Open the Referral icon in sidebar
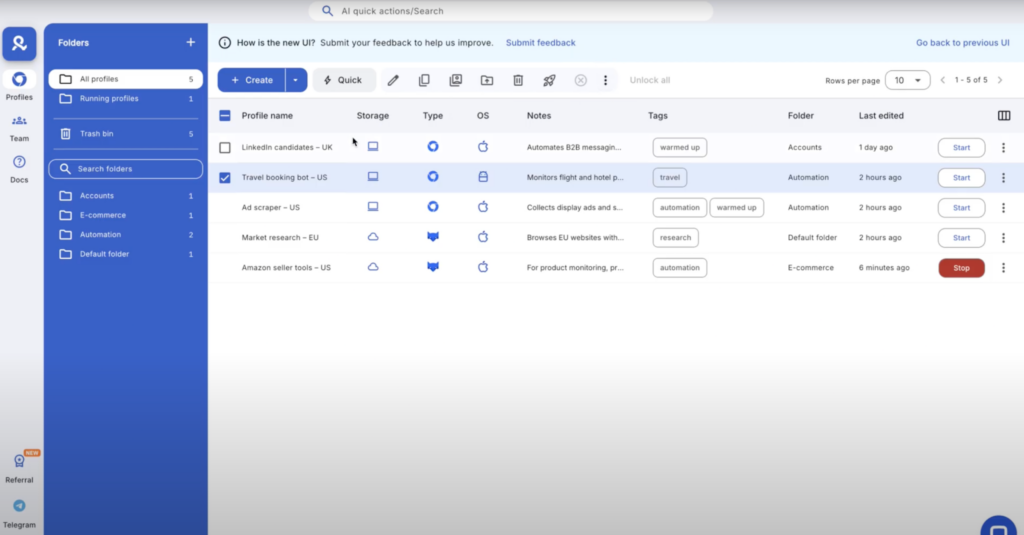Image resolution: width=1024 pixels, height=535 pixels. 19,467
